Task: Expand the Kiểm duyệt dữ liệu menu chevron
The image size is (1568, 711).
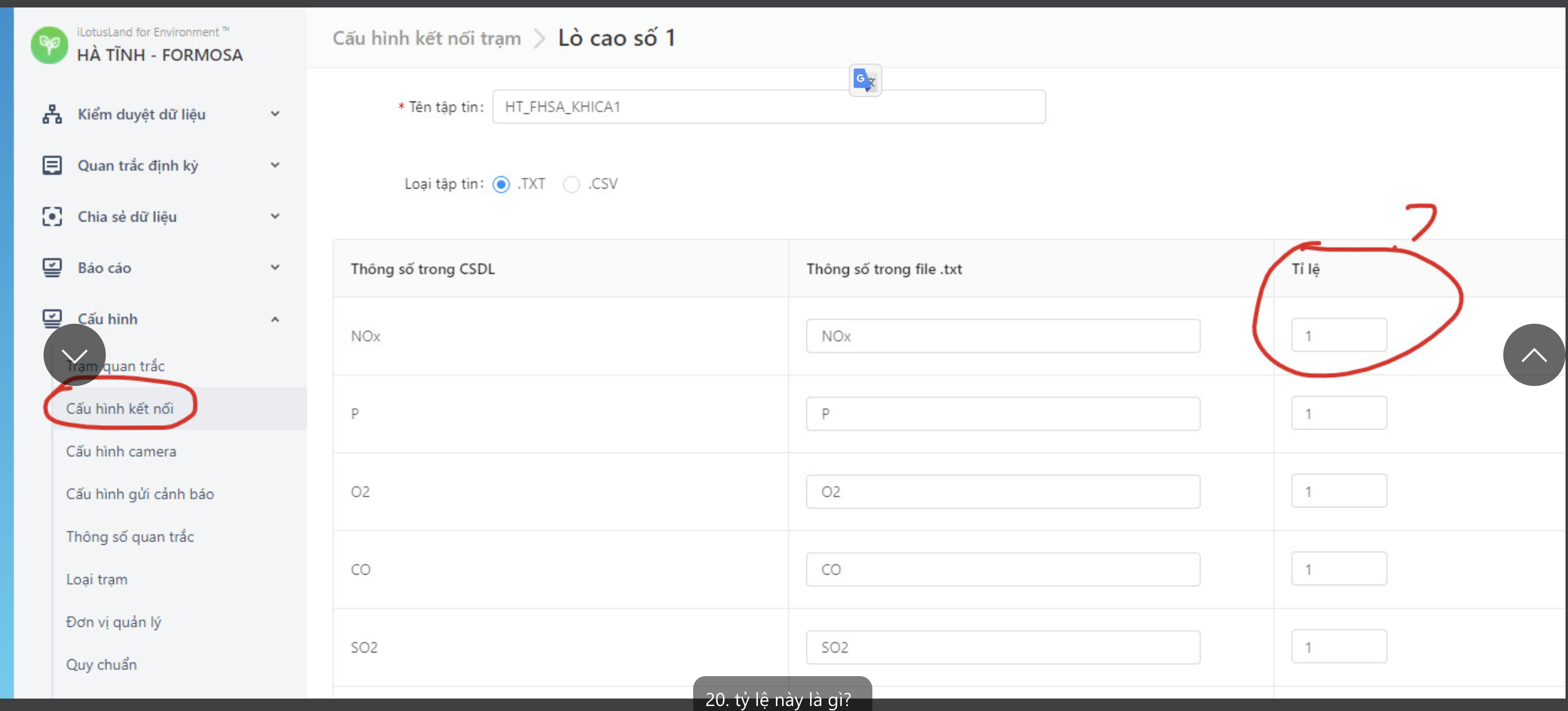Action: click(x=275, y=114)
